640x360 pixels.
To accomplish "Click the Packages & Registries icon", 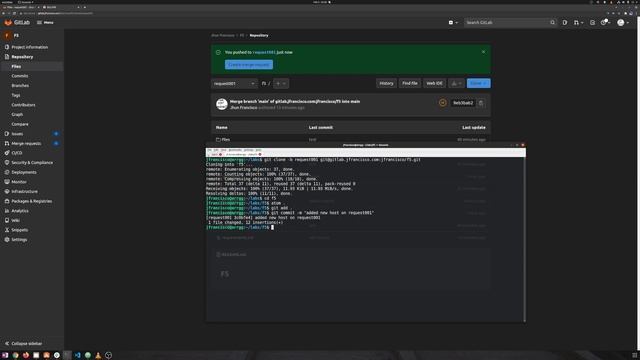I will [x=7, y=201].
